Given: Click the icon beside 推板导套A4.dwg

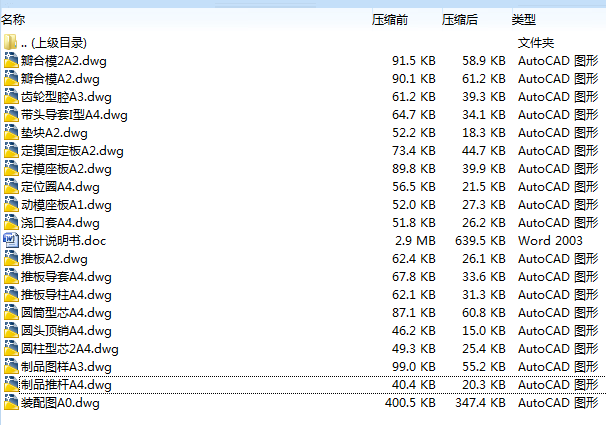Looking at the screenshot, I should 11,277.
